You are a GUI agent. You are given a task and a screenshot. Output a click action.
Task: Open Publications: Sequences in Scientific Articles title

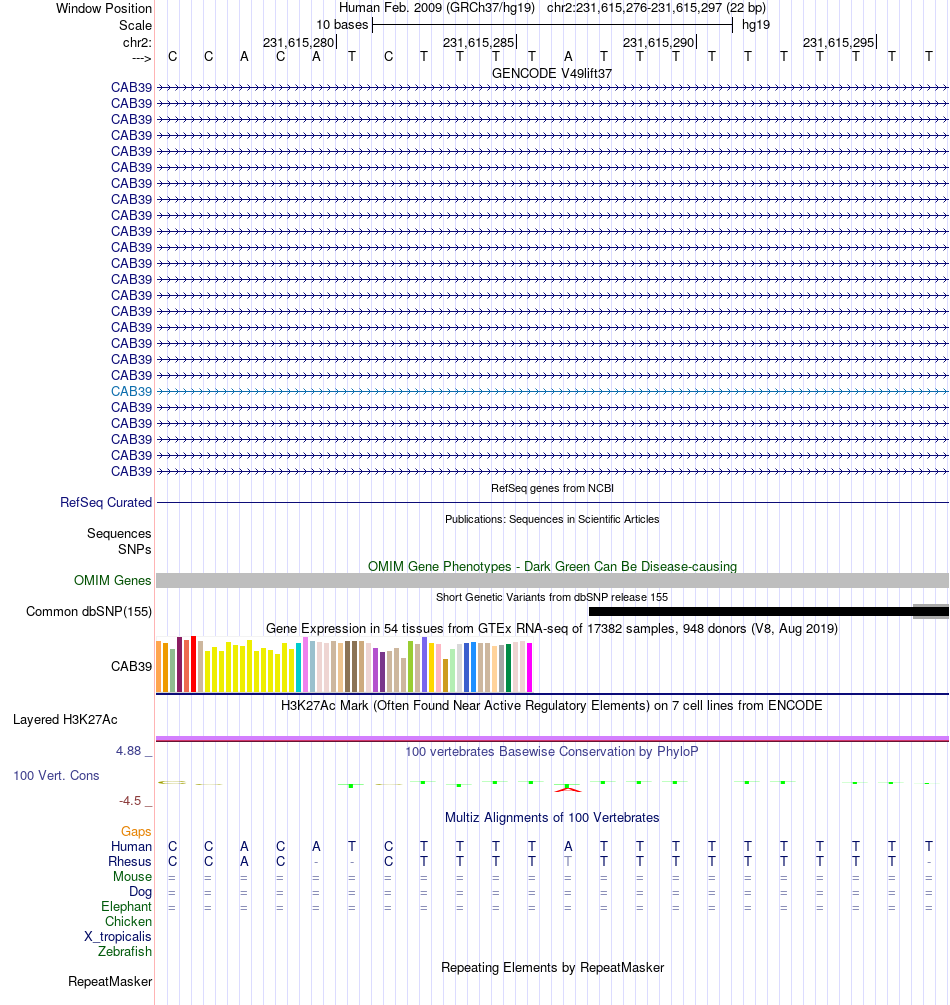pyautogui.click(x=552, y=519)
